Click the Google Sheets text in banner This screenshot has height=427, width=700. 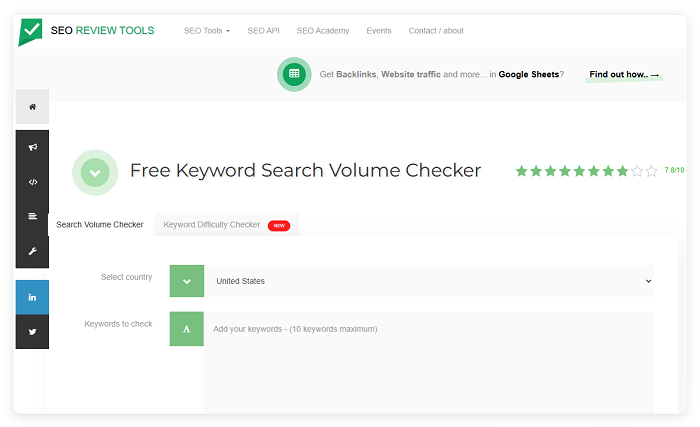[529, 75]
